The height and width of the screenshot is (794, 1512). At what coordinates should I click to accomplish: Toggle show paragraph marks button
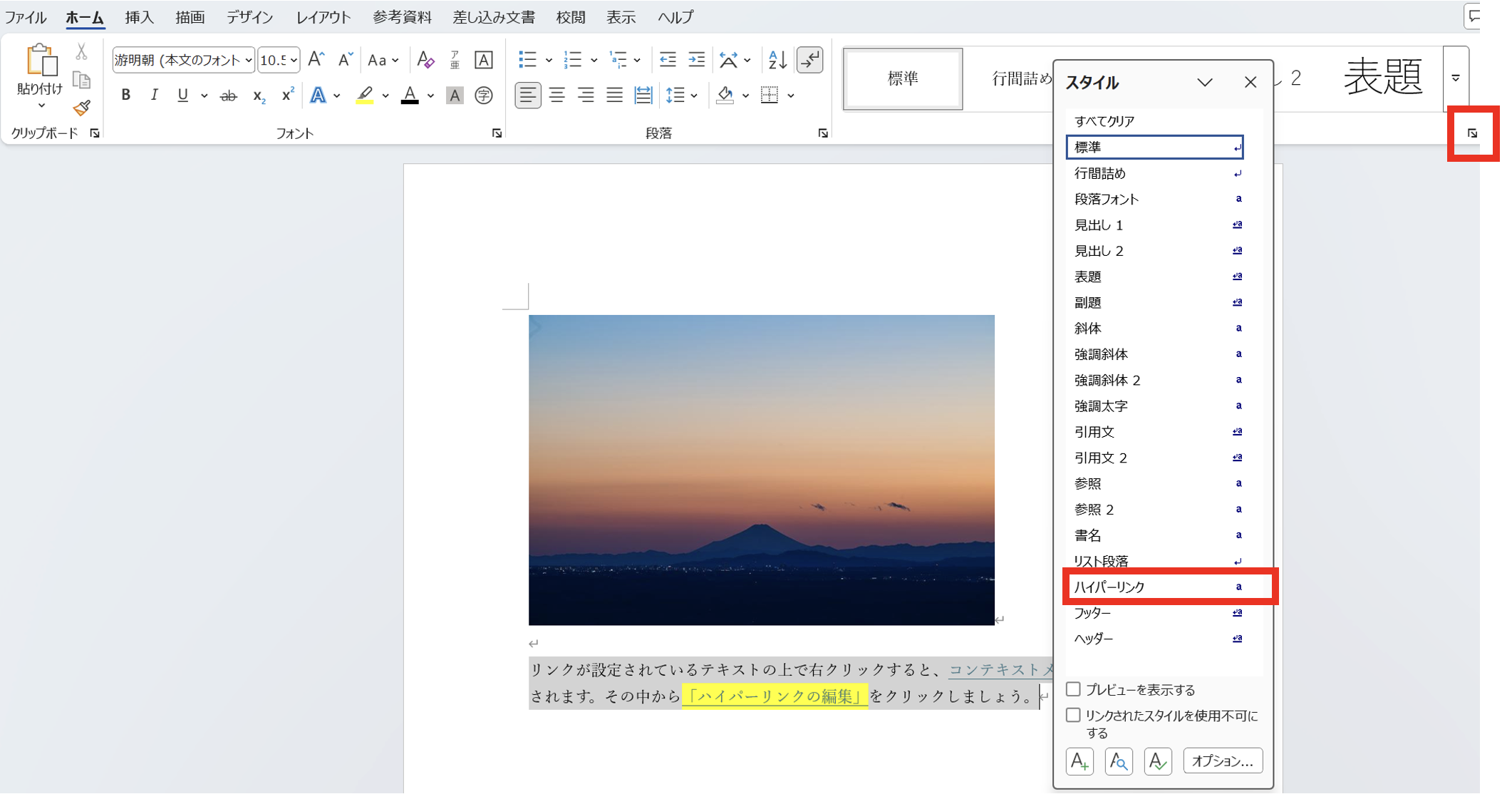pos(810,60)
